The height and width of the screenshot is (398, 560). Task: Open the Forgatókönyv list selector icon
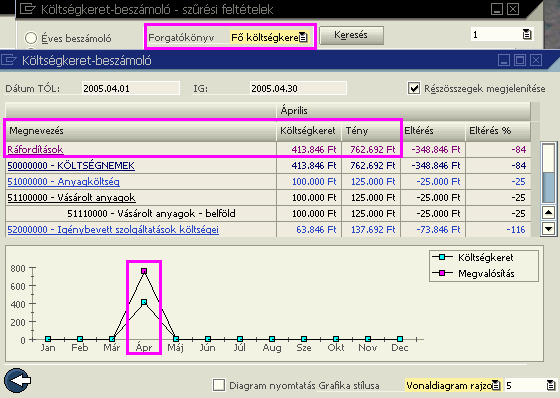point(303,37)
